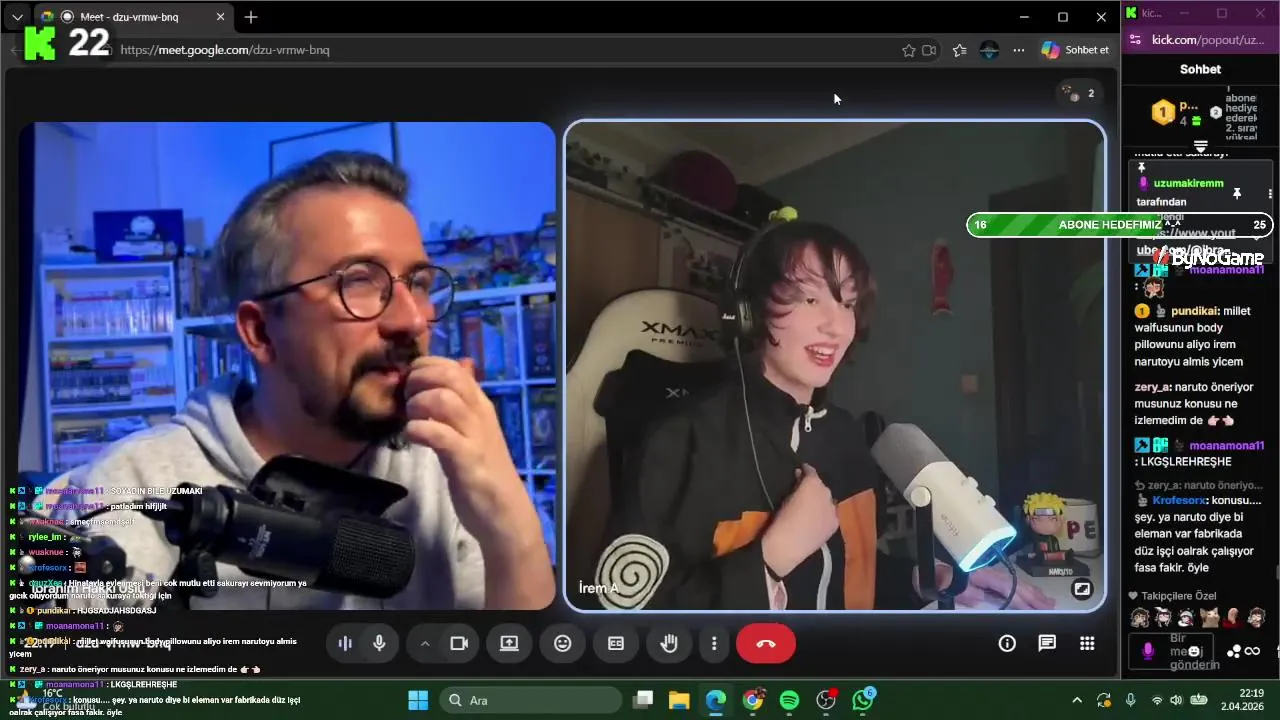1280x720 pixels.
Task: Open WhatsApp from the taskbar
Action: (x=863, y=700)
